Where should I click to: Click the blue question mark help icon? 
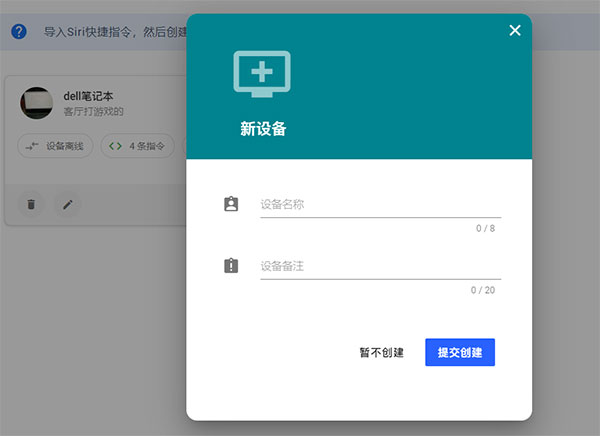(x=19, y=31)
